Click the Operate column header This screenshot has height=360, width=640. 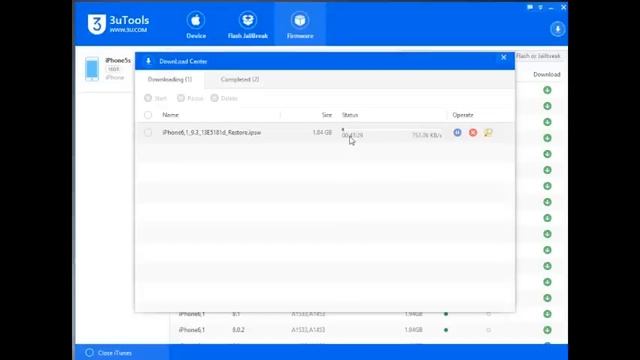pos(463,115)
